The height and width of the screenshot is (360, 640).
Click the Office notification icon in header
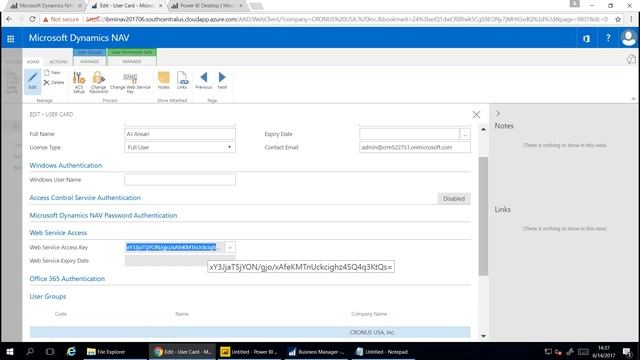coord(587,38)
